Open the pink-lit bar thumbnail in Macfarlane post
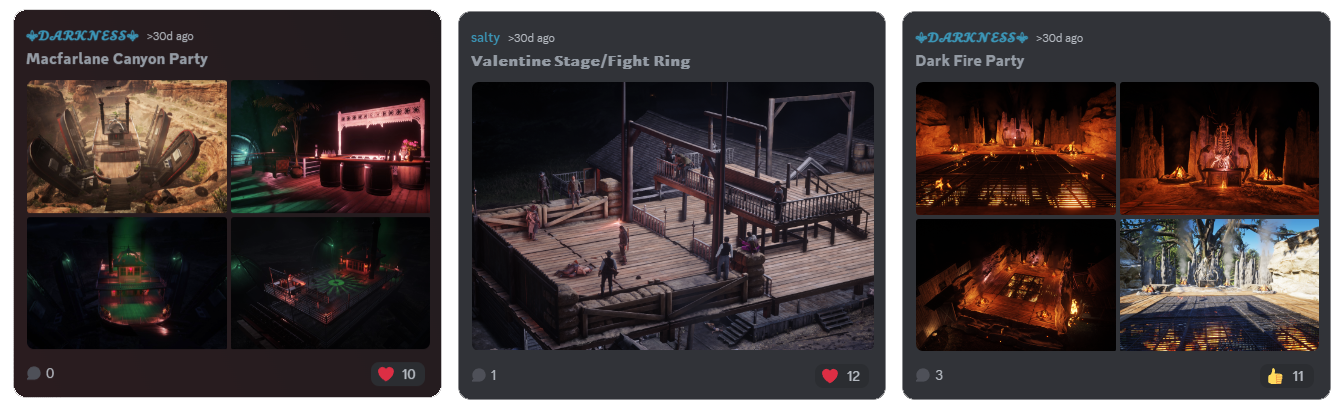Screen dimensions: 1341x411 (x=330, y=147)
